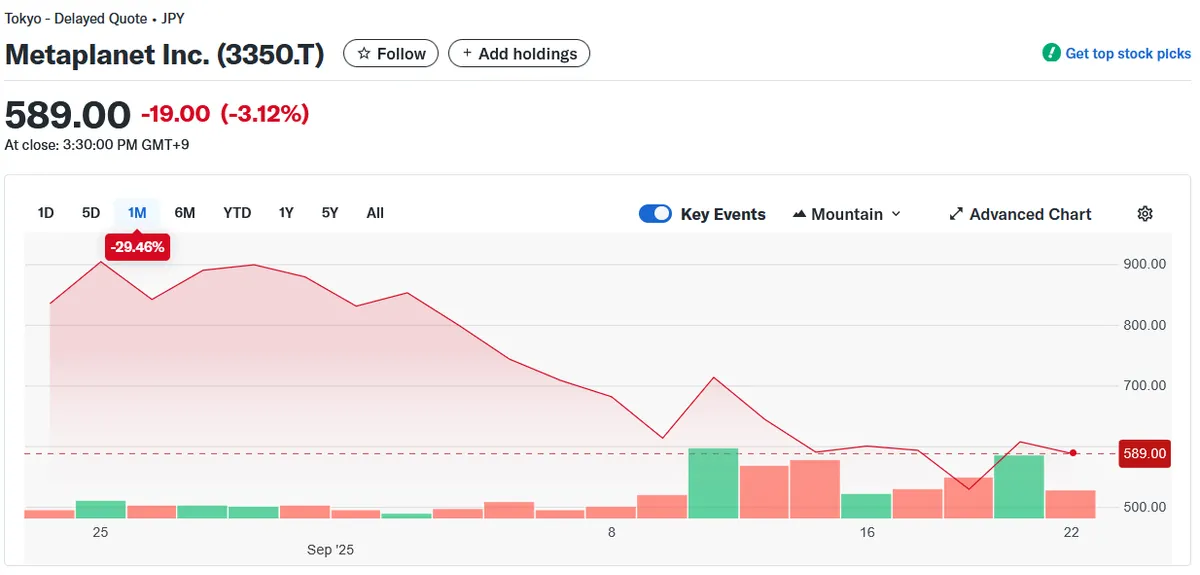This screenshot has height=575, width=1200.
Task: Open chart settings gear icon
Action: point(1145,214)
